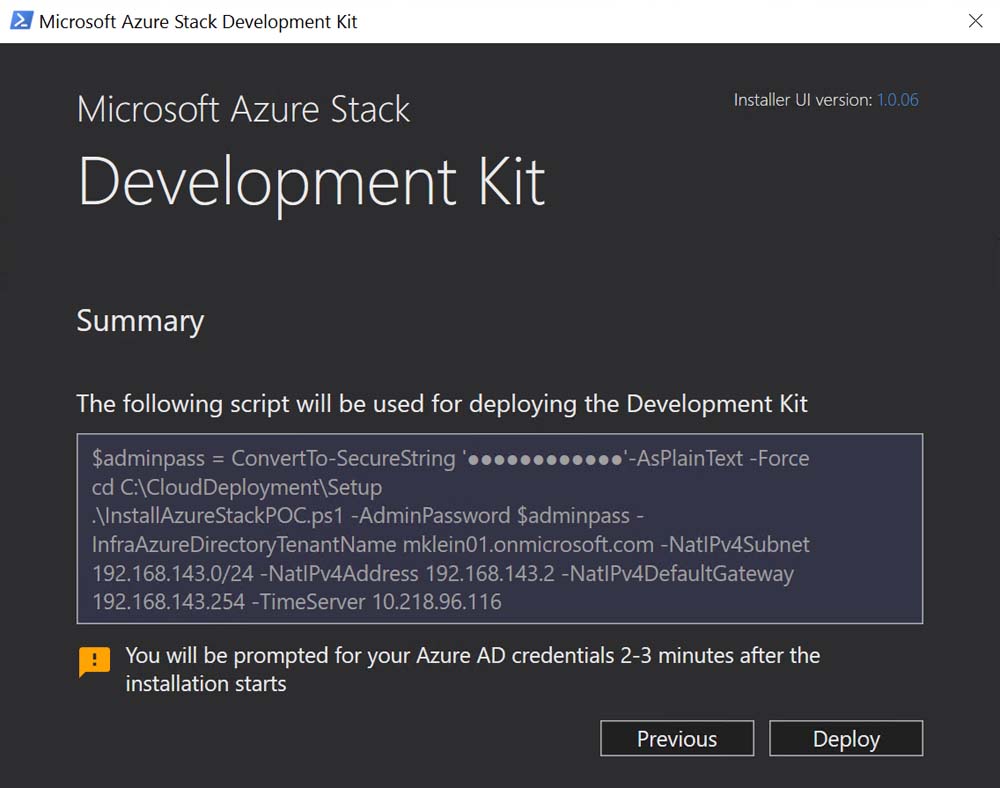Click the yellow warning exclamation icon

click(x=94, y=661)
